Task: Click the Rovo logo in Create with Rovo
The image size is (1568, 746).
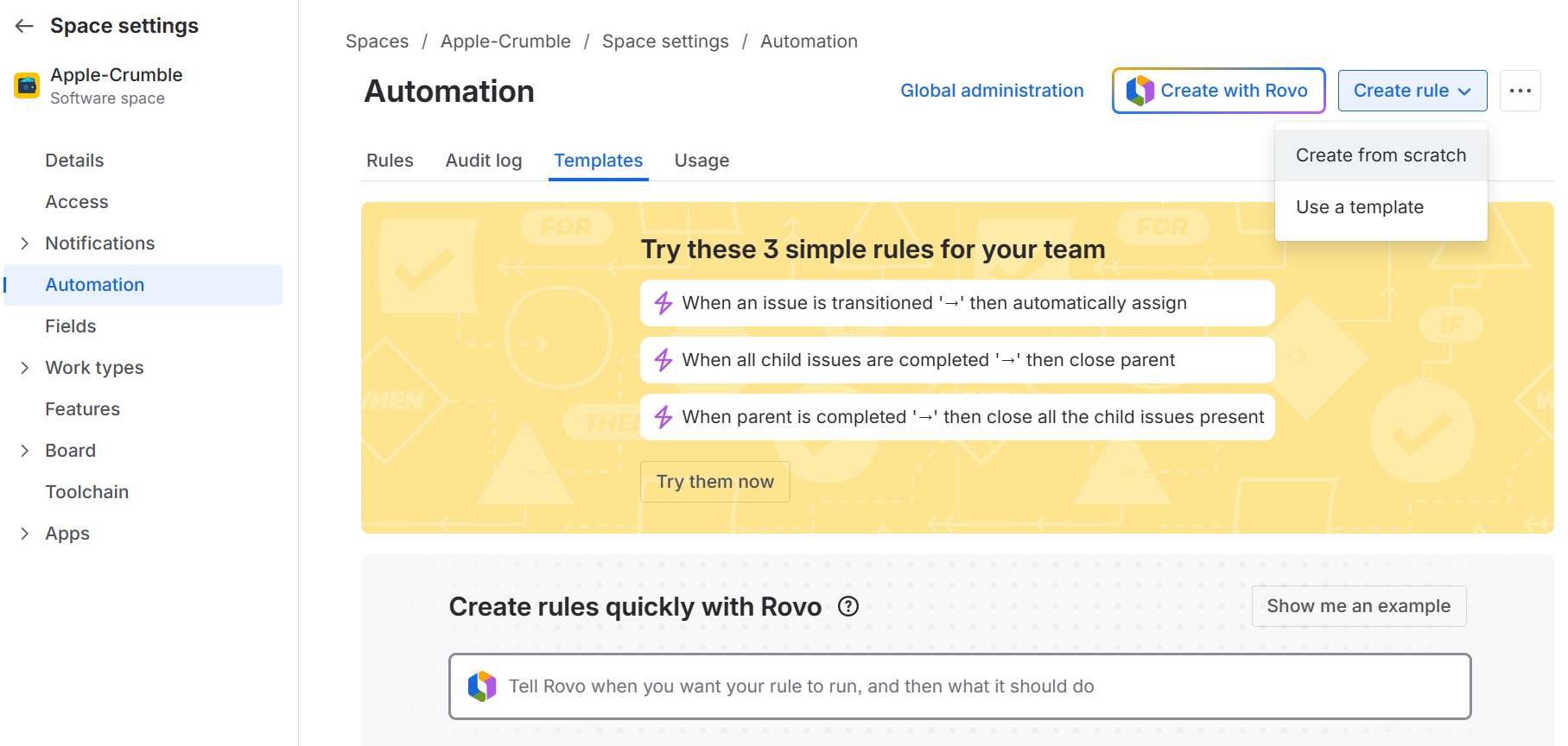Action: click(x=1139, y=91)
